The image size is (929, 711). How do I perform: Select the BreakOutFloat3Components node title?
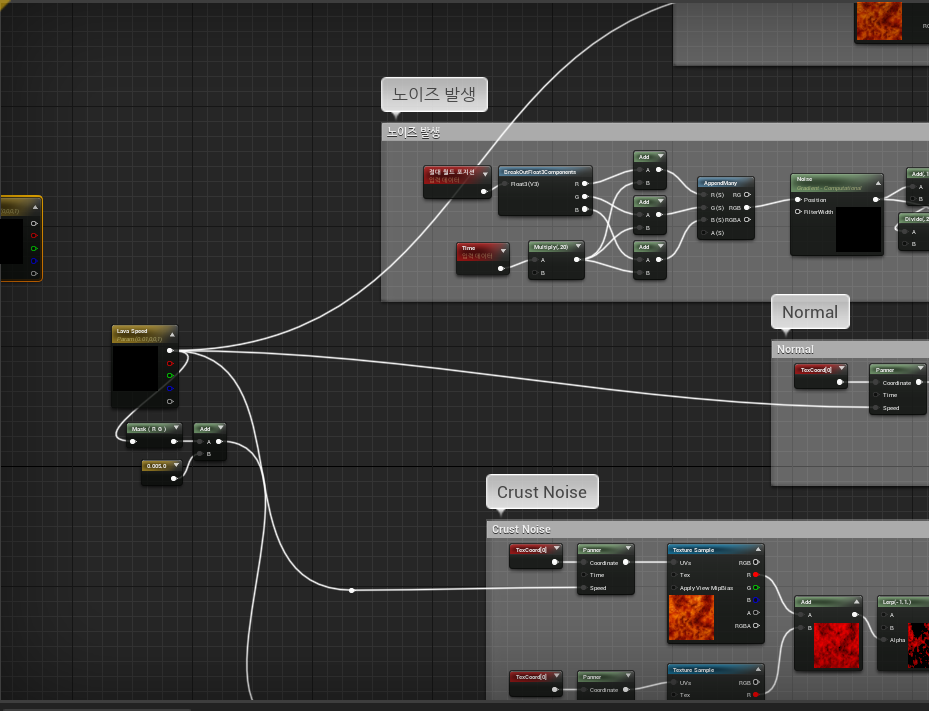pyautogui.click(x=540, y=172)
